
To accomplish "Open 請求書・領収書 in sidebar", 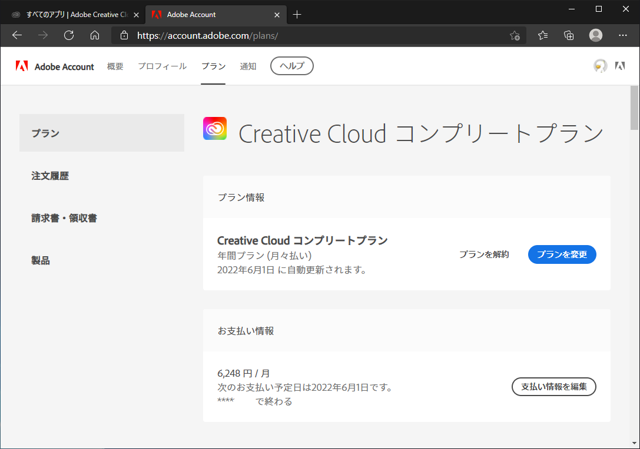I will coord(64,218).
